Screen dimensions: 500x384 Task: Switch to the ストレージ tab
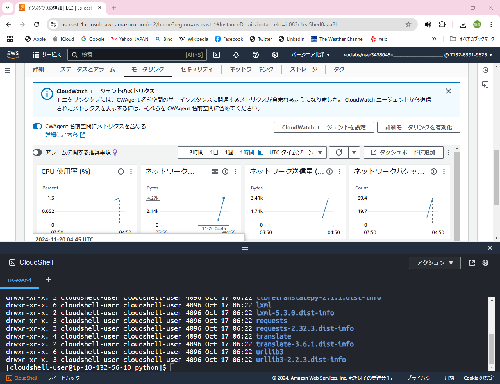(x=303, y=70)
